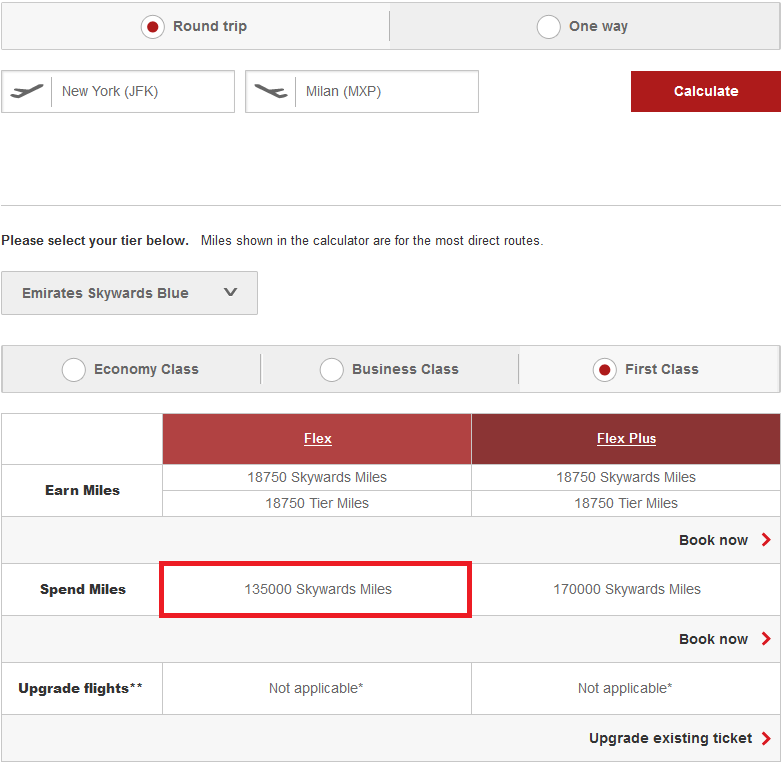Image resolution: width=782 pixels, height=762 pixels.
Task: Click Not applicable* under Flex
Action: click(x=316, y=688)
